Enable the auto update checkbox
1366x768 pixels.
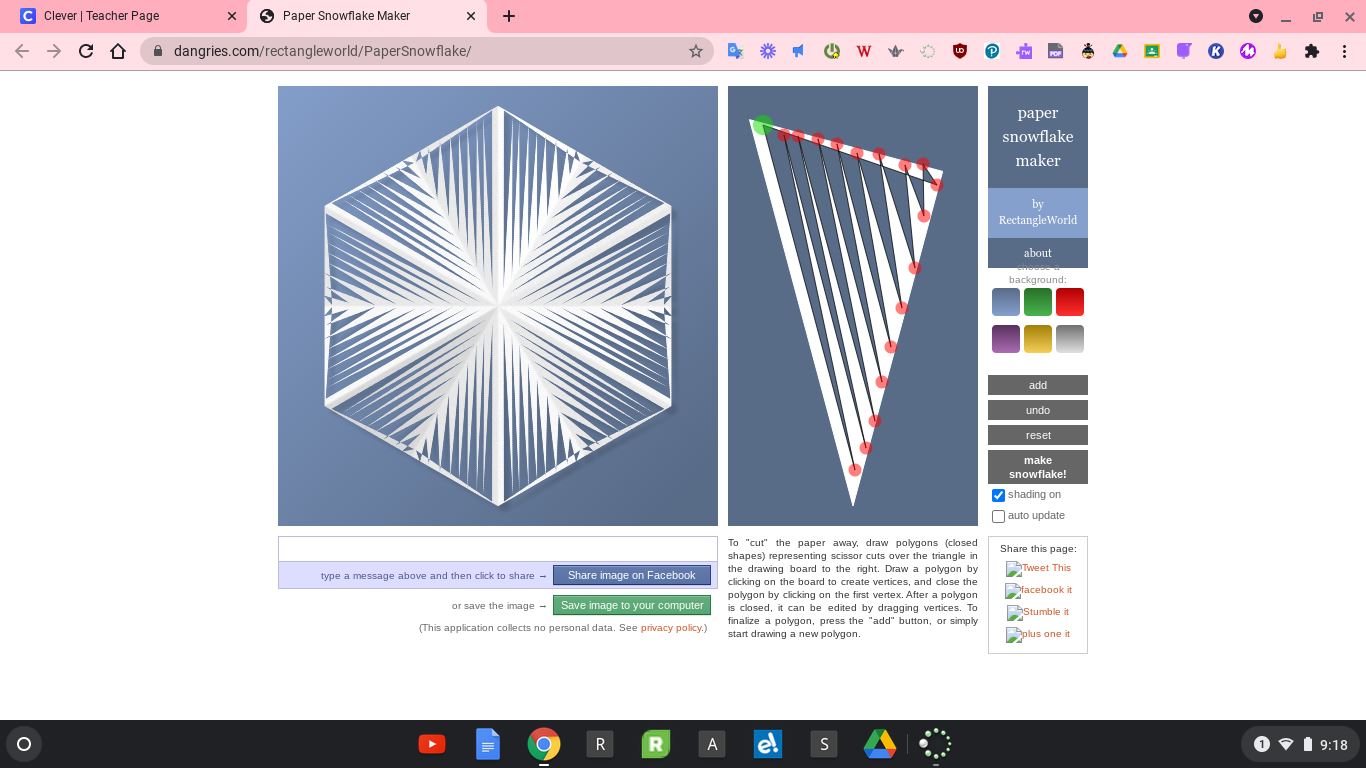998,516
